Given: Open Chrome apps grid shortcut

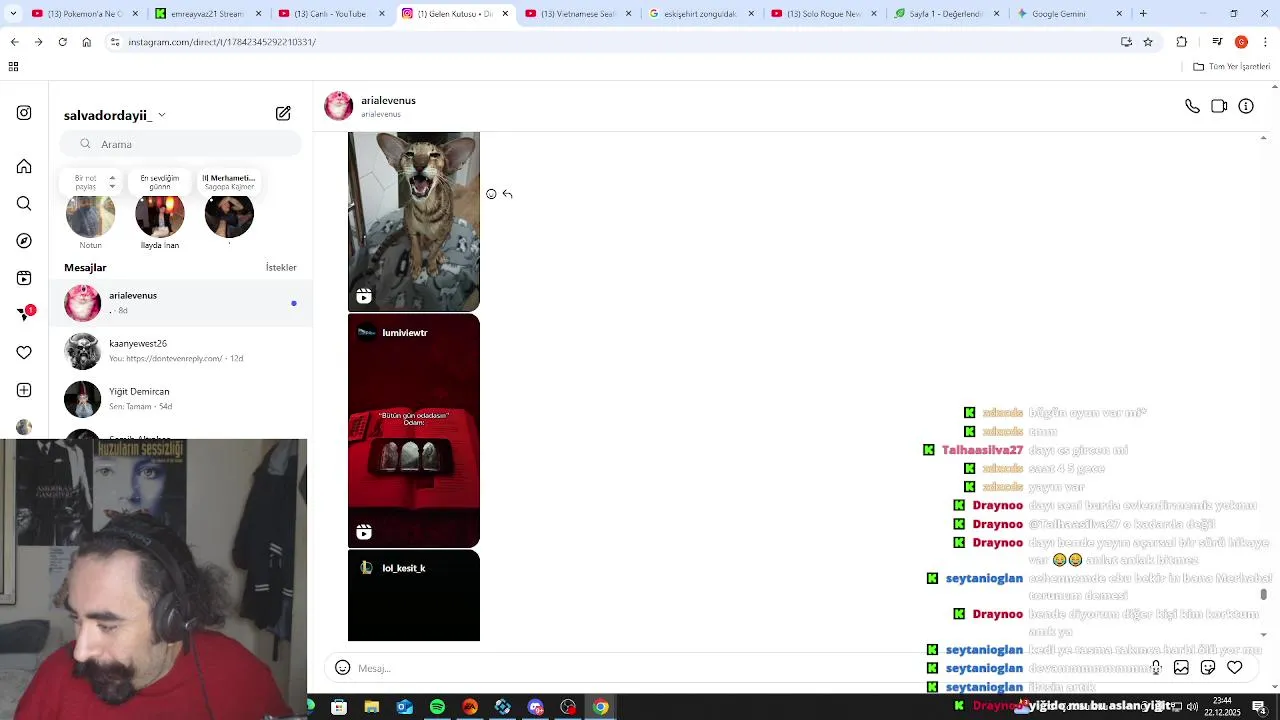Looking at the screenshot, I should (x=13, y=66).
